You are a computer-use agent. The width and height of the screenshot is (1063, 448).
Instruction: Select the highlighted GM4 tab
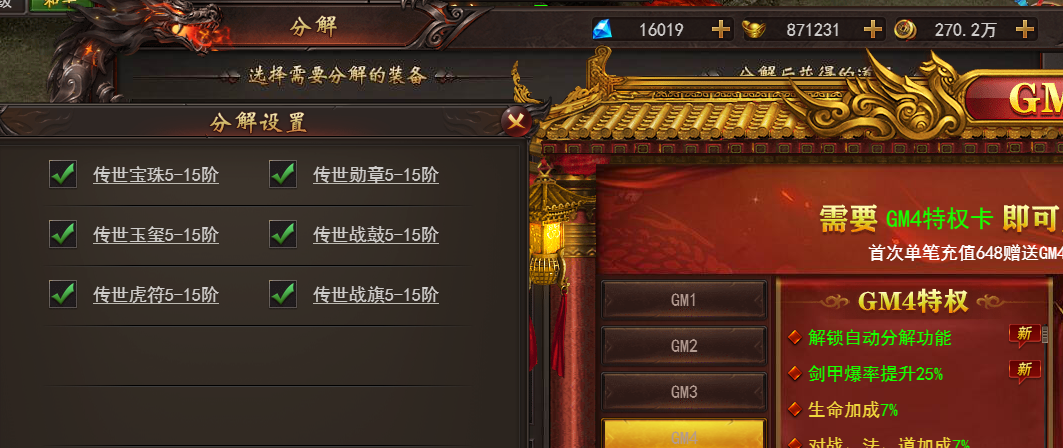pos(684,434)
